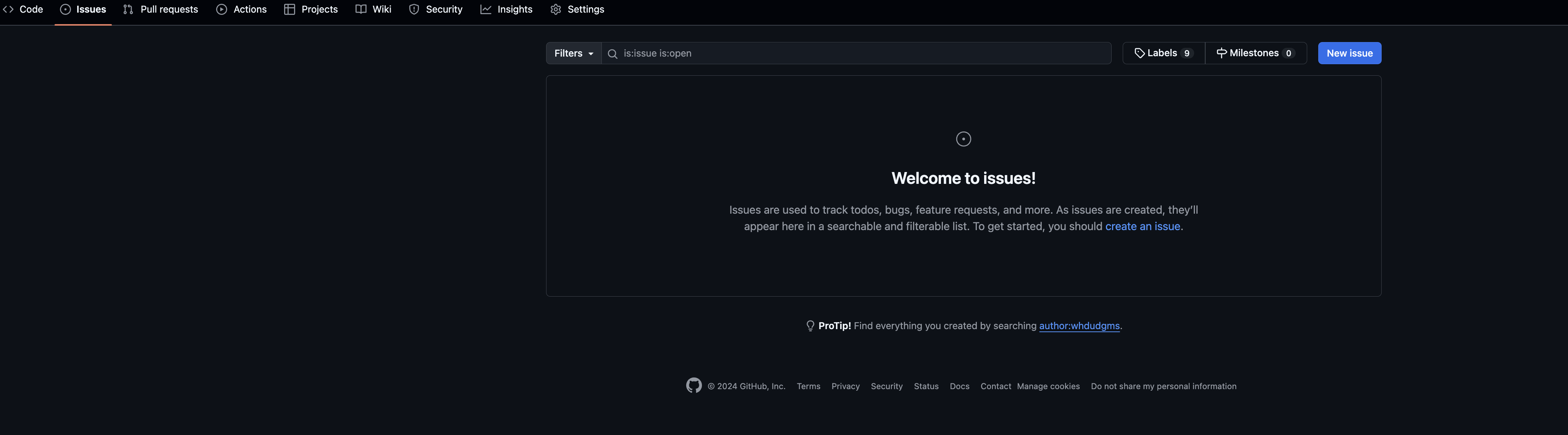Expand the Filters dropdown
This screenshot has height=435, width=1568.
pos(573,53)
